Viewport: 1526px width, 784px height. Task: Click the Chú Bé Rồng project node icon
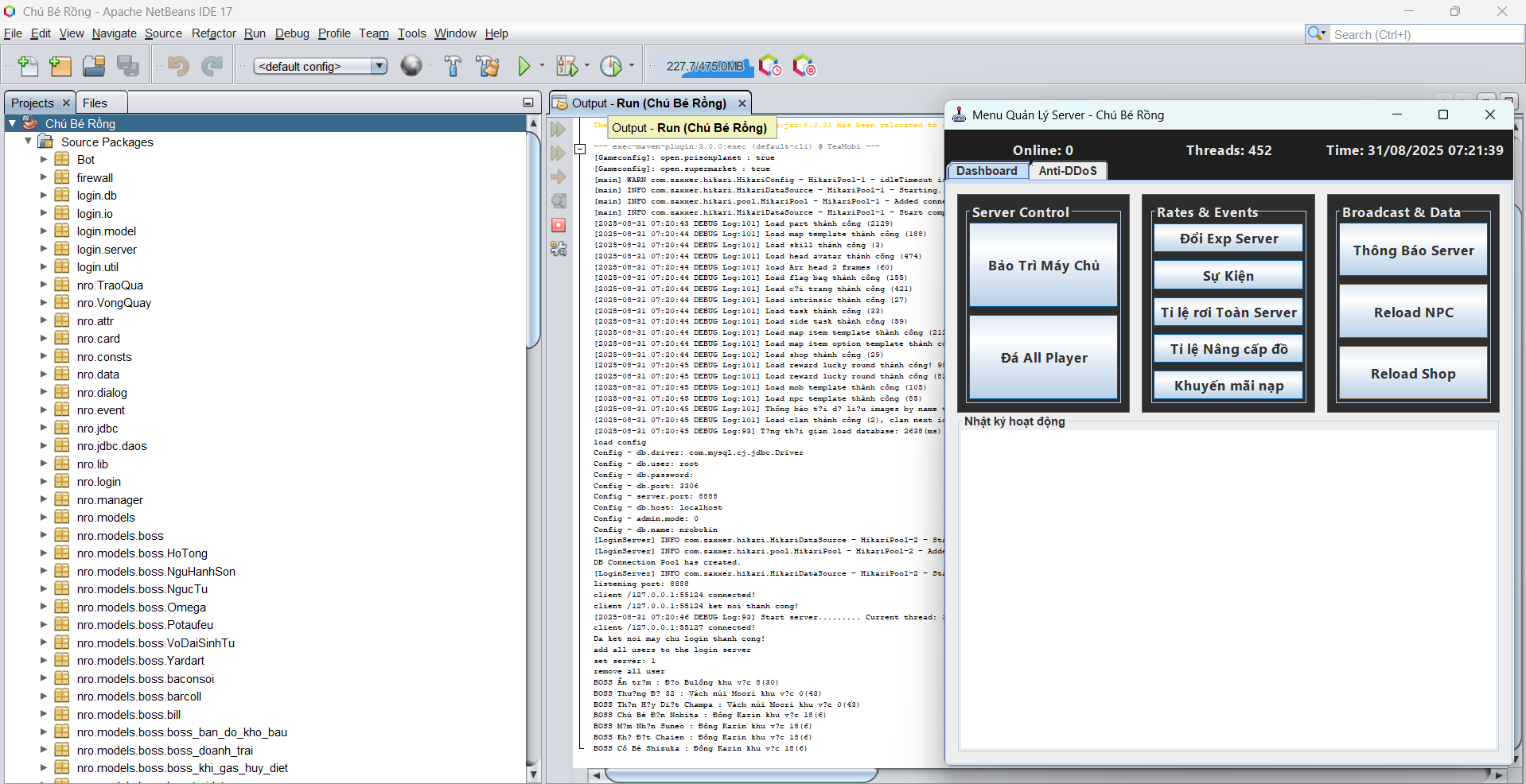pyautogui.click(x=30, y=123)
